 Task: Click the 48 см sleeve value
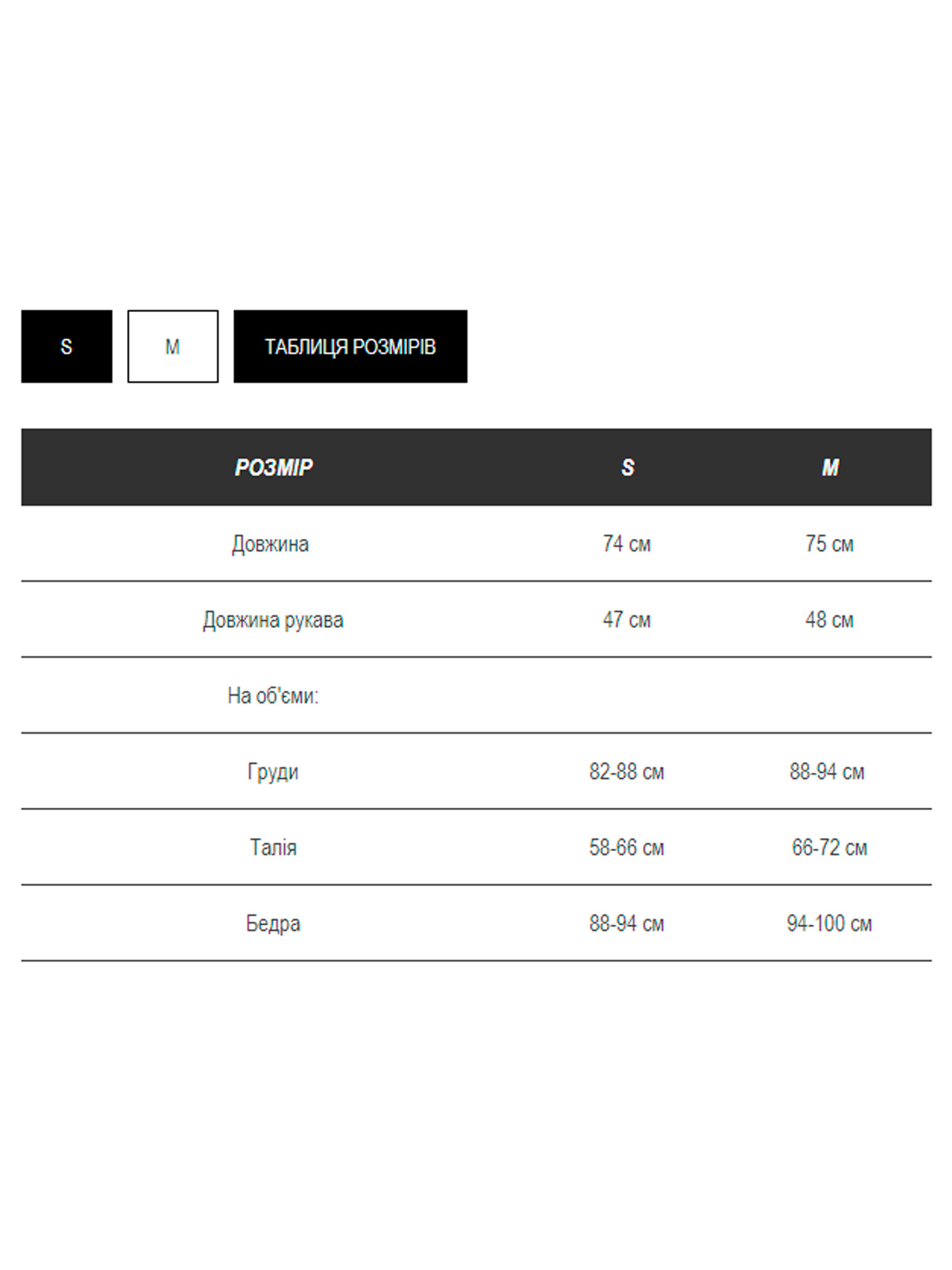click(829, 620)
